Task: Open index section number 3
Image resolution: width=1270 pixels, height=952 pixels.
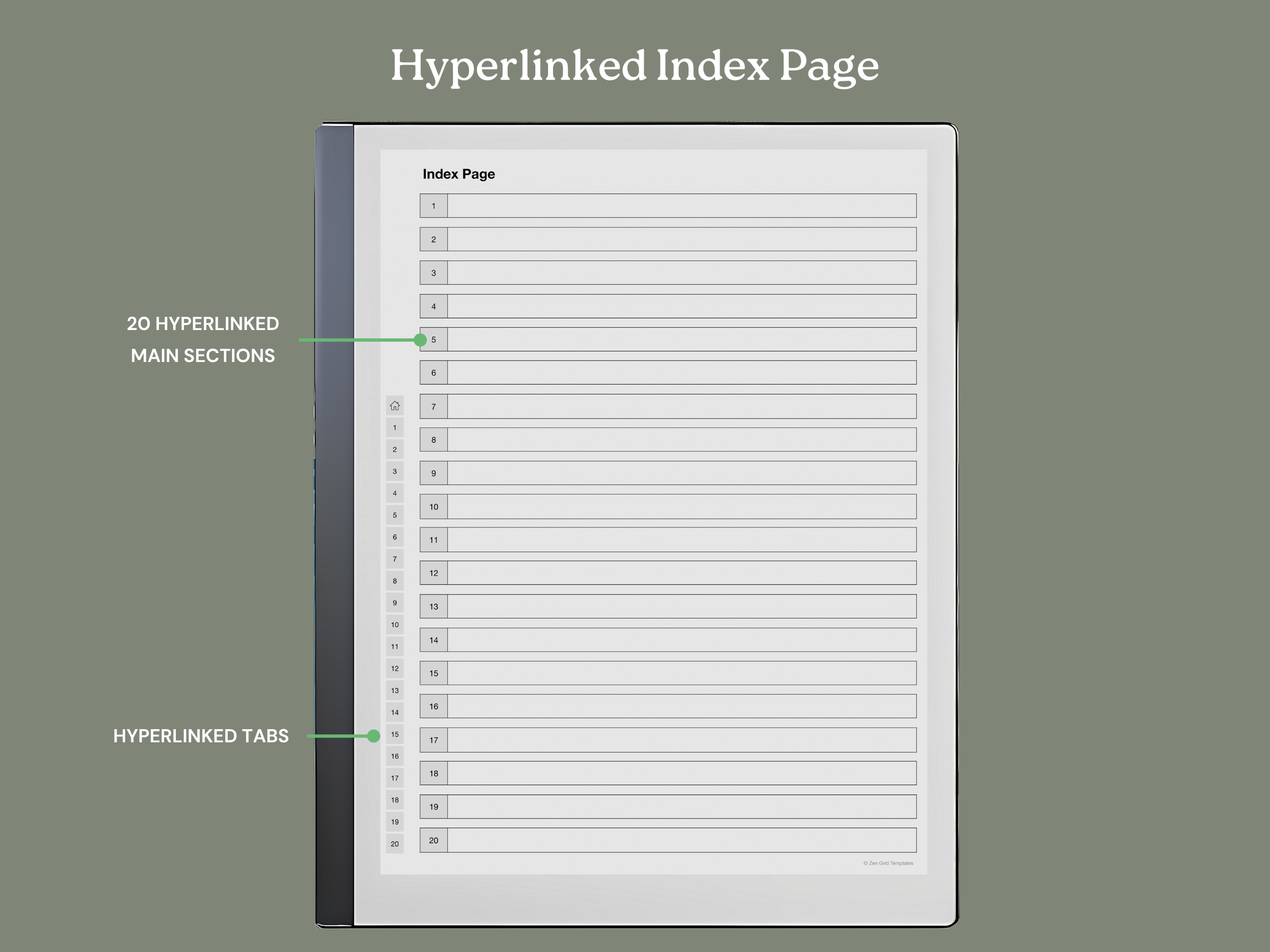Action: [x=433, y=273]
